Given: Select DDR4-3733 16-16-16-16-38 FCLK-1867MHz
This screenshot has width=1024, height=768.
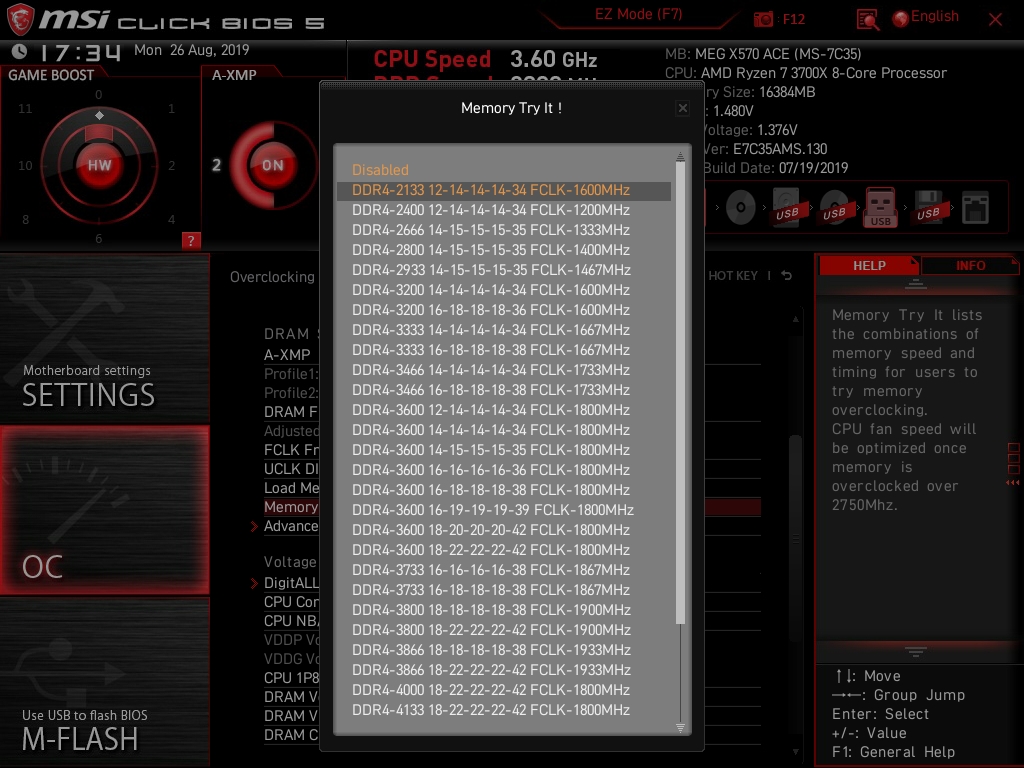Looking at the screenshot, I should [x=504, y=570].
